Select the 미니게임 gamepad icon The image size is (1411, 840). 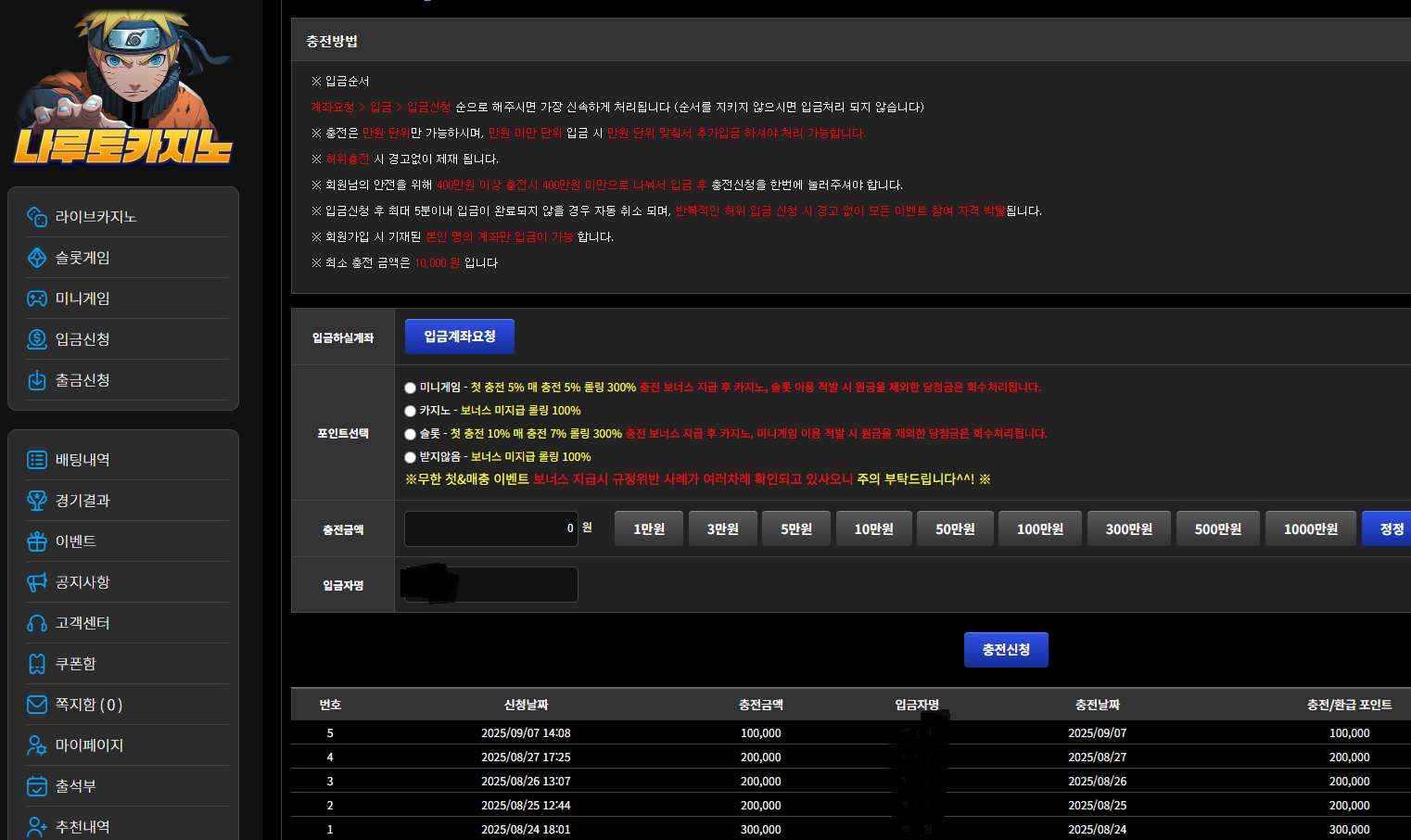click(37, 299)
